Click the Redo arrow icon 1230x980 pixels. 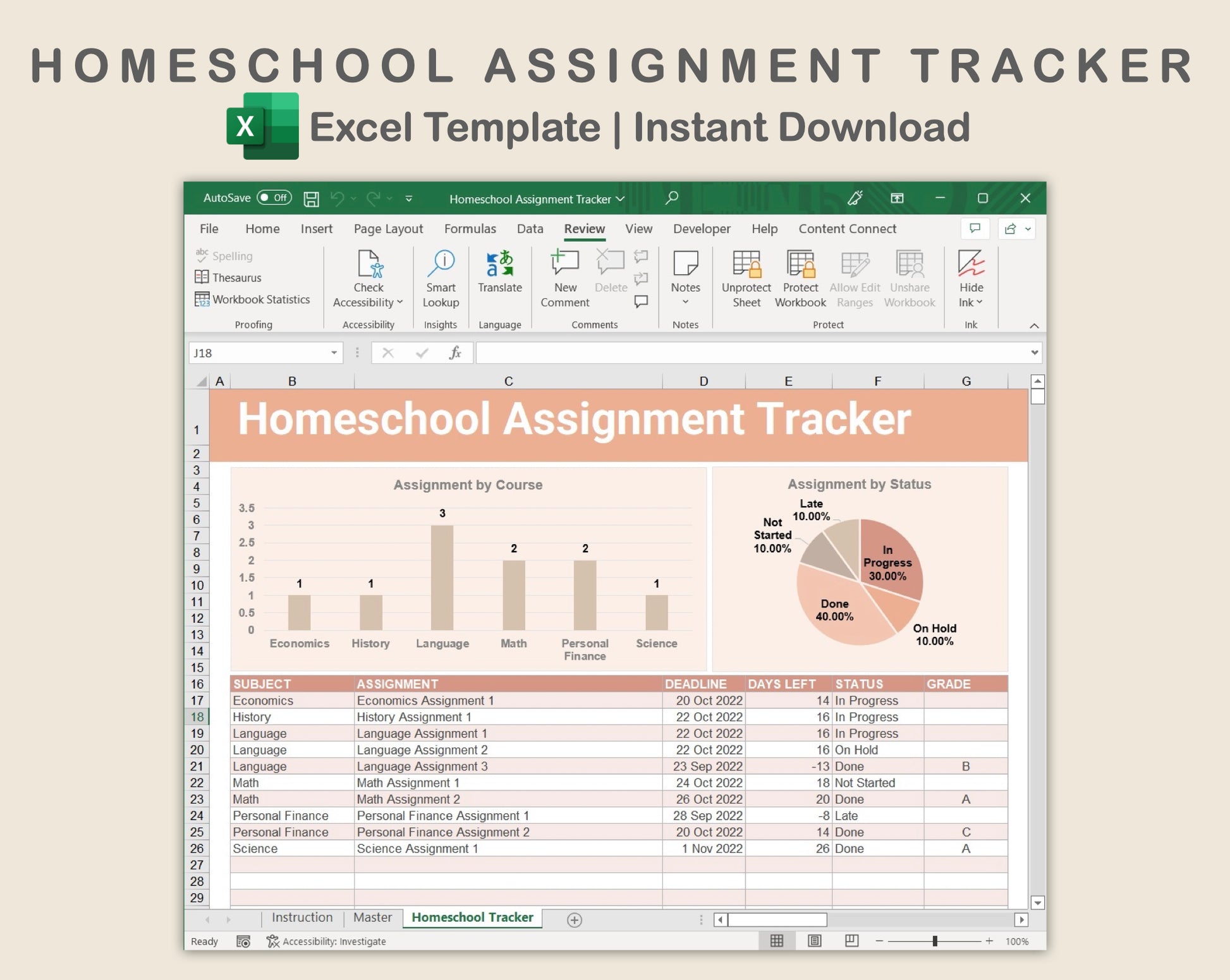374,199
